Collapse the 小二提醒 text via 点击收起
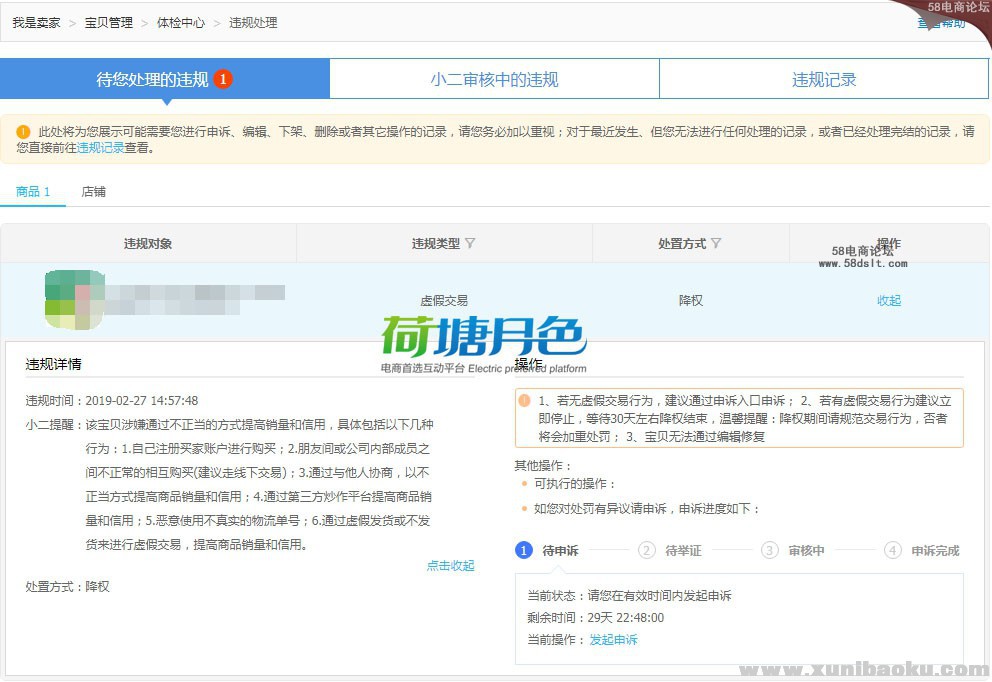Image resolution: width=992 pixels, height=682 pixels. pyautogui.click(x=450, y=565)
